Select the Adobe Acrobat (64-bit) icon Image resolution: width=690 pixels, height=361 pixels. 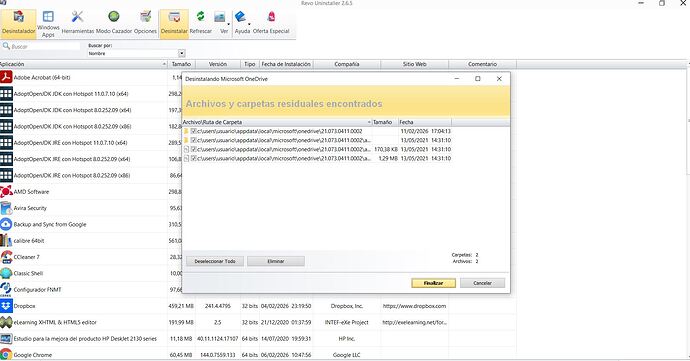[6, 77]
